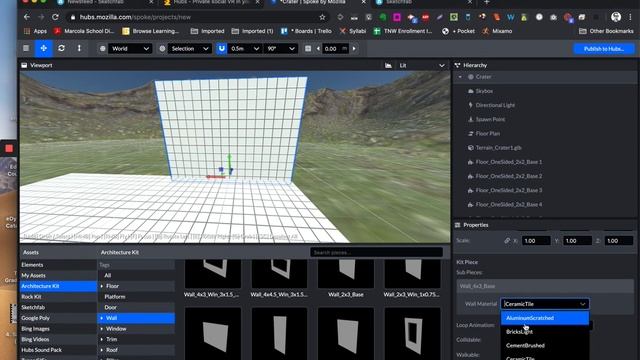Image resolution: width=640 pixels, height=360 pixels.
Task: Select the Scale tool
Action: coord(79,49)
